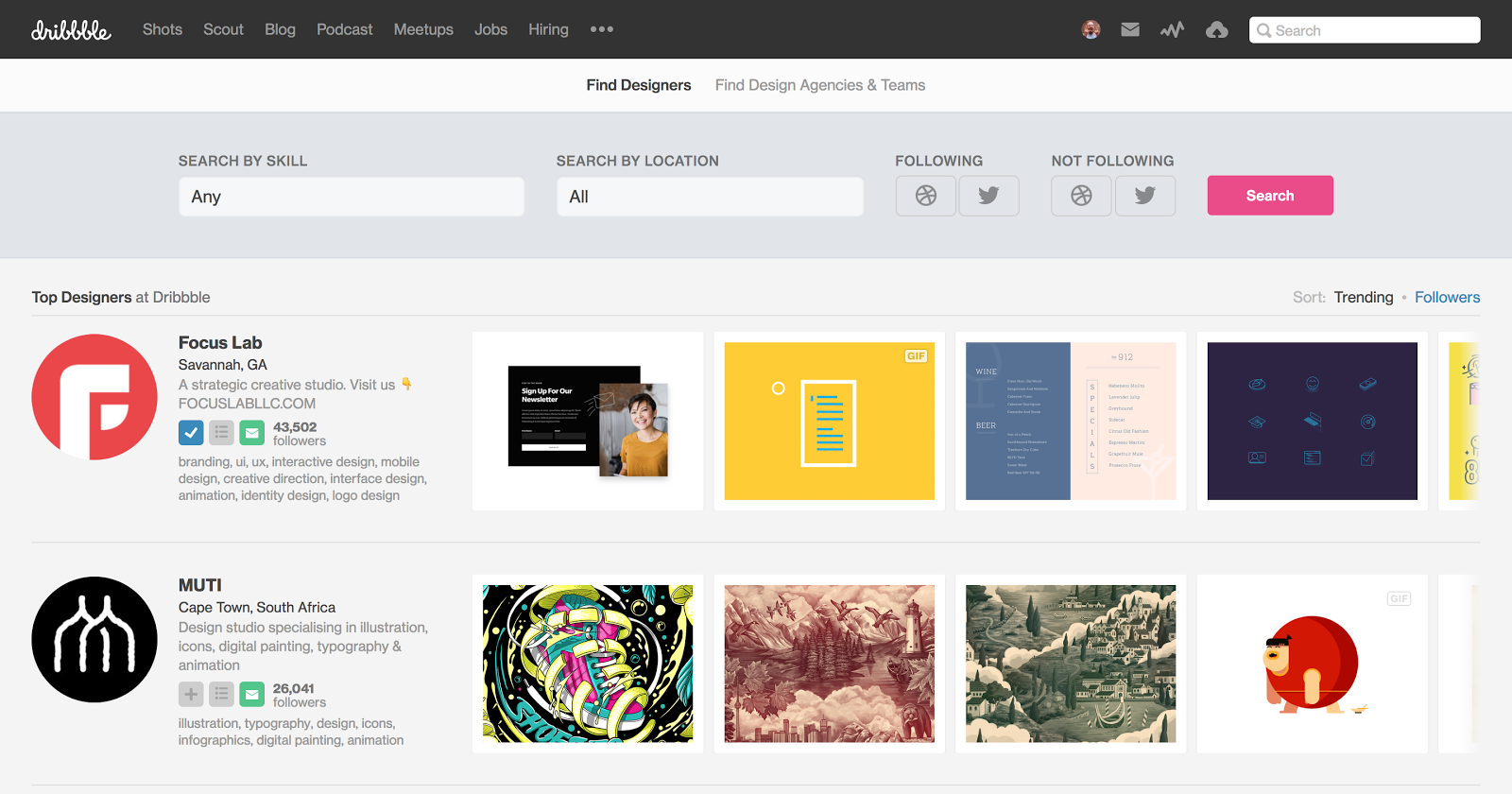Sort designers by Followers
The image size is (1512, 794).
(1447, 297)
